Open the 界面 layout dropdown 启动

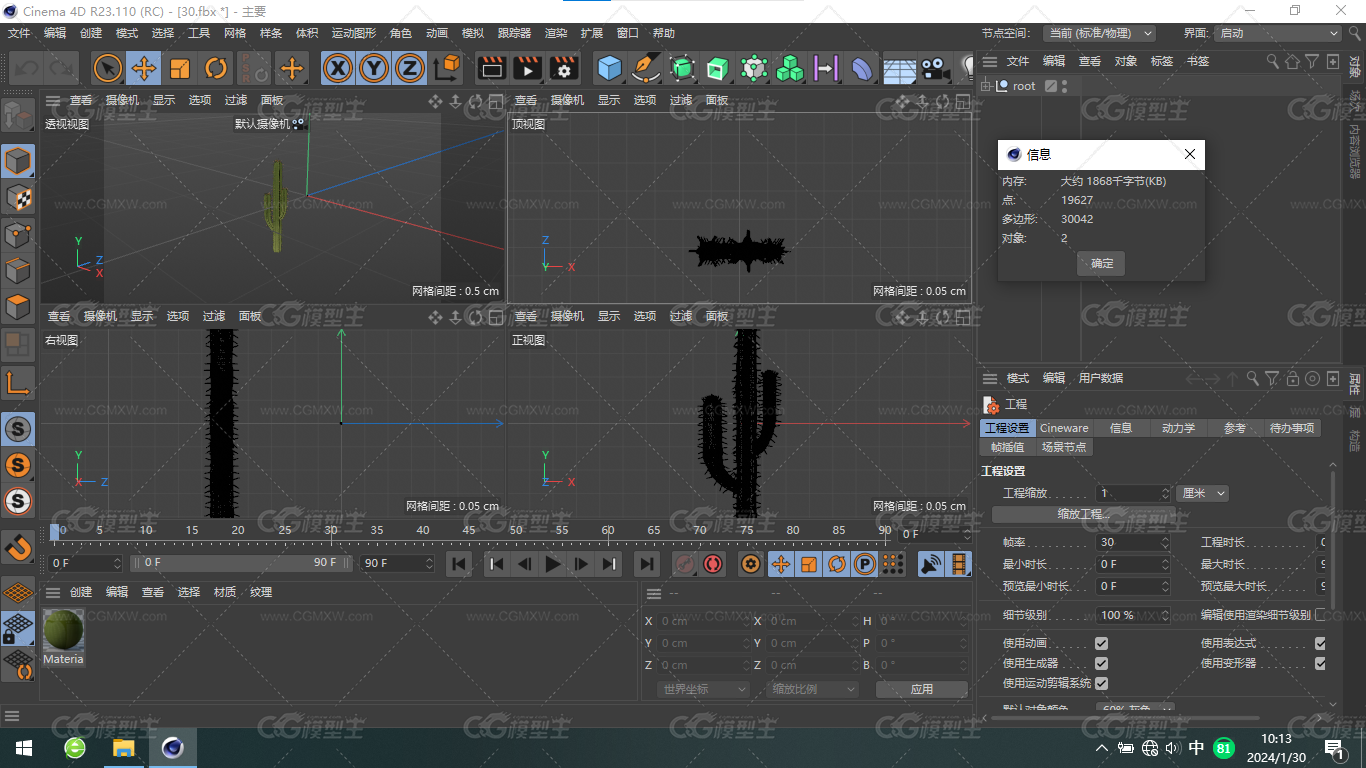pos(1277,33)
